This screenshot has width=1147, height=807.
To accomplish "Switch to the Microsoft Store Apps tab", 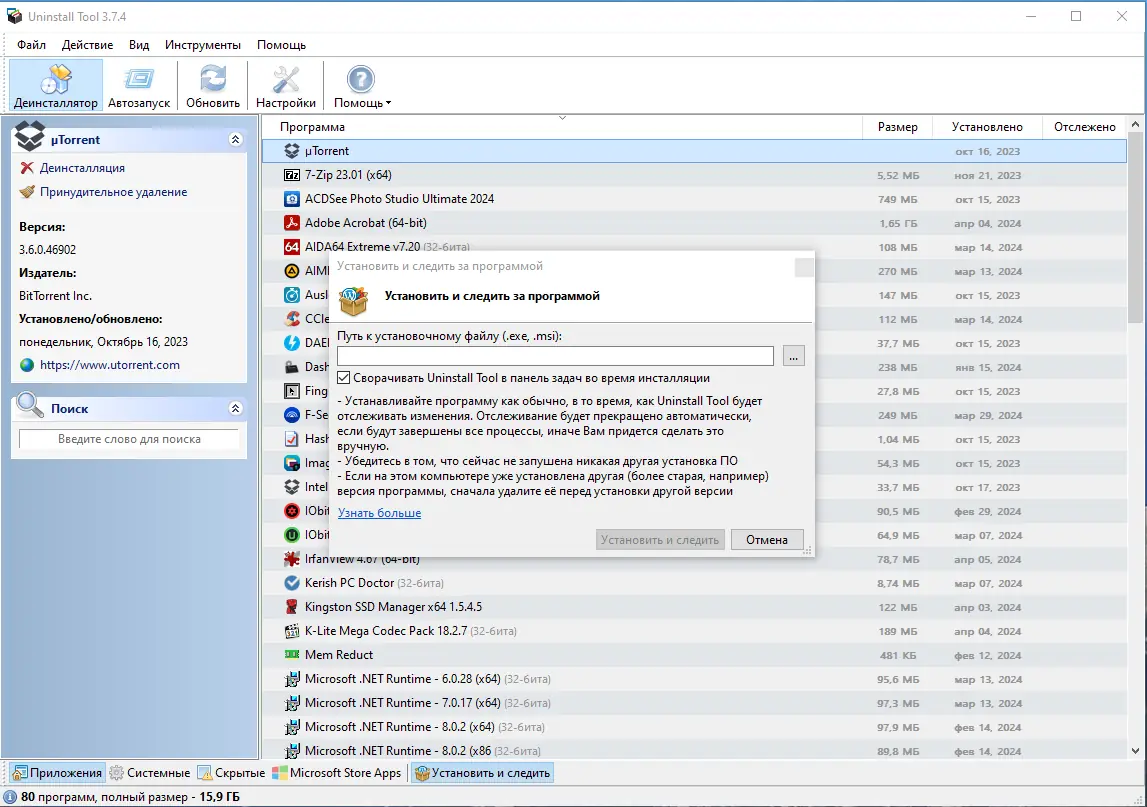I will (x=336, y=773).
